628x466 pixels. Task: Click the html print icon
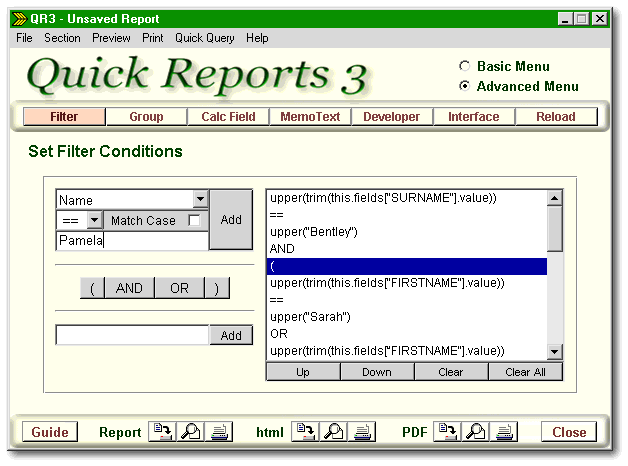point(362,432)
